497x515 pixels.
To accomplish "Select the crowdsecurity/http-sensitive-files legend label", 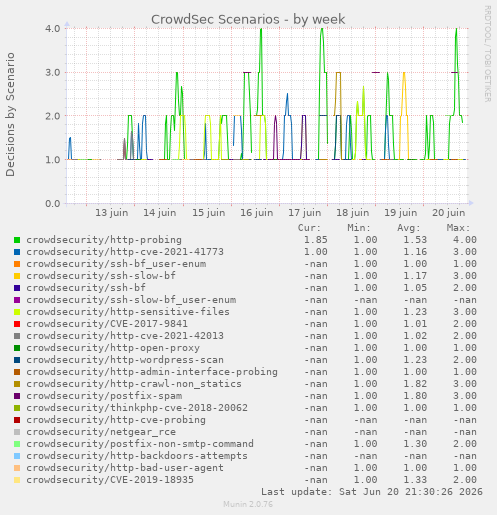I will point(128,312).
